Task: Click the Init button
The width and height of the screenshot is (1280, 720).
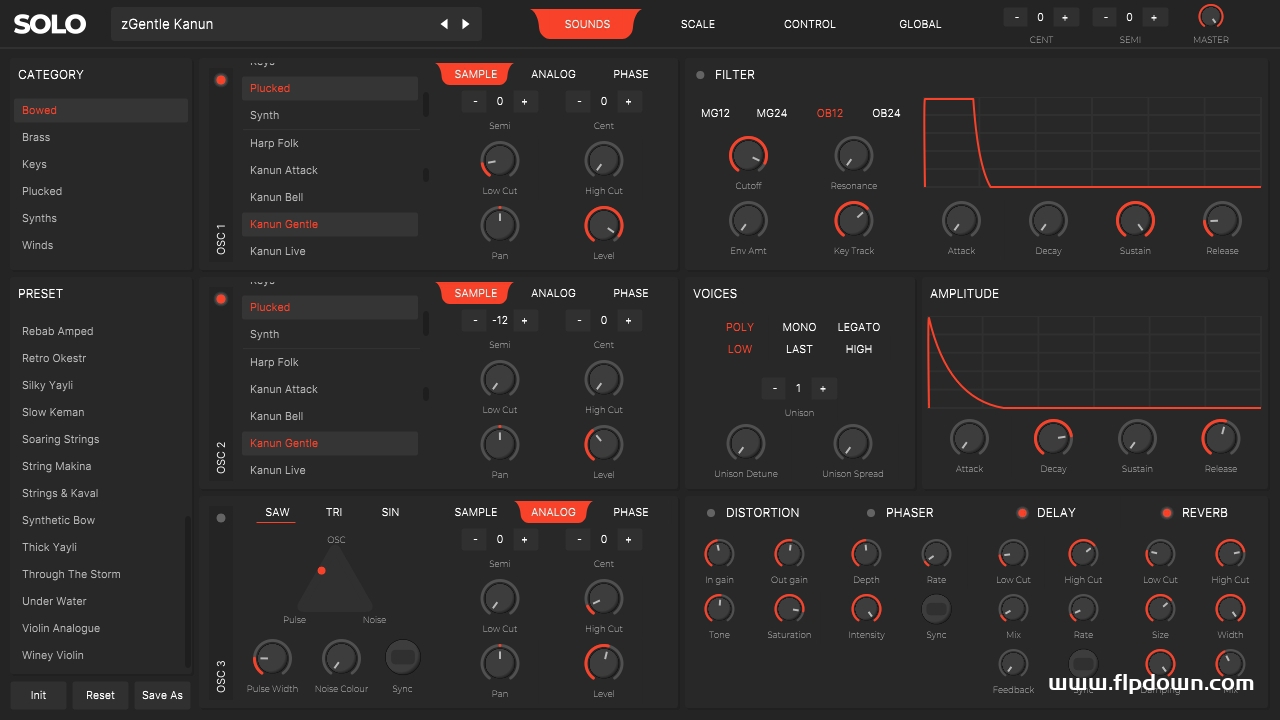Action: (38, 695)
